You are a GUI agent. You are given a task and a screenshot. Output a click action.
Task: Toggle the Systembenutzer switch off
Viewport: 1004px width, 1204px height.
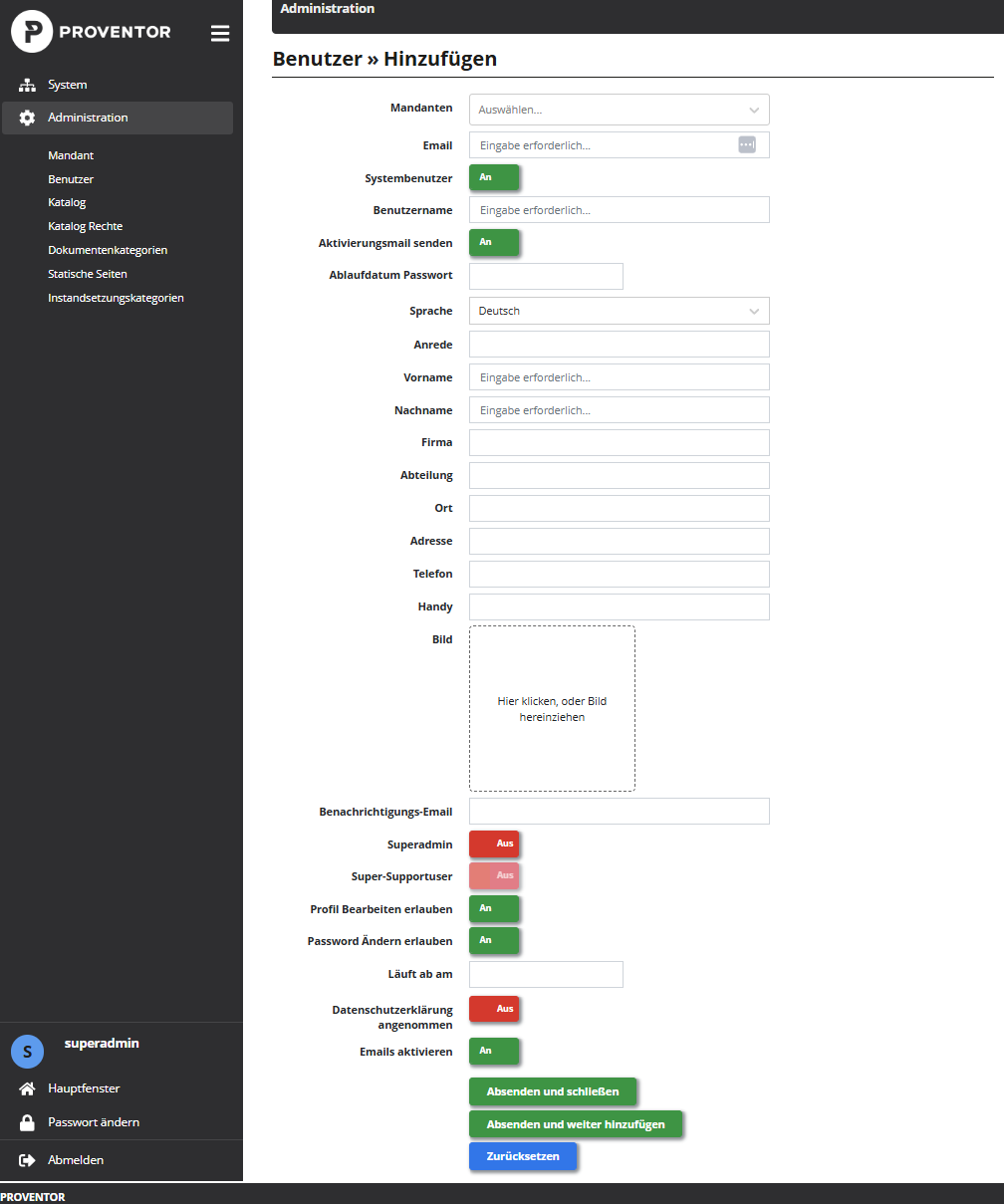point(494,177)
